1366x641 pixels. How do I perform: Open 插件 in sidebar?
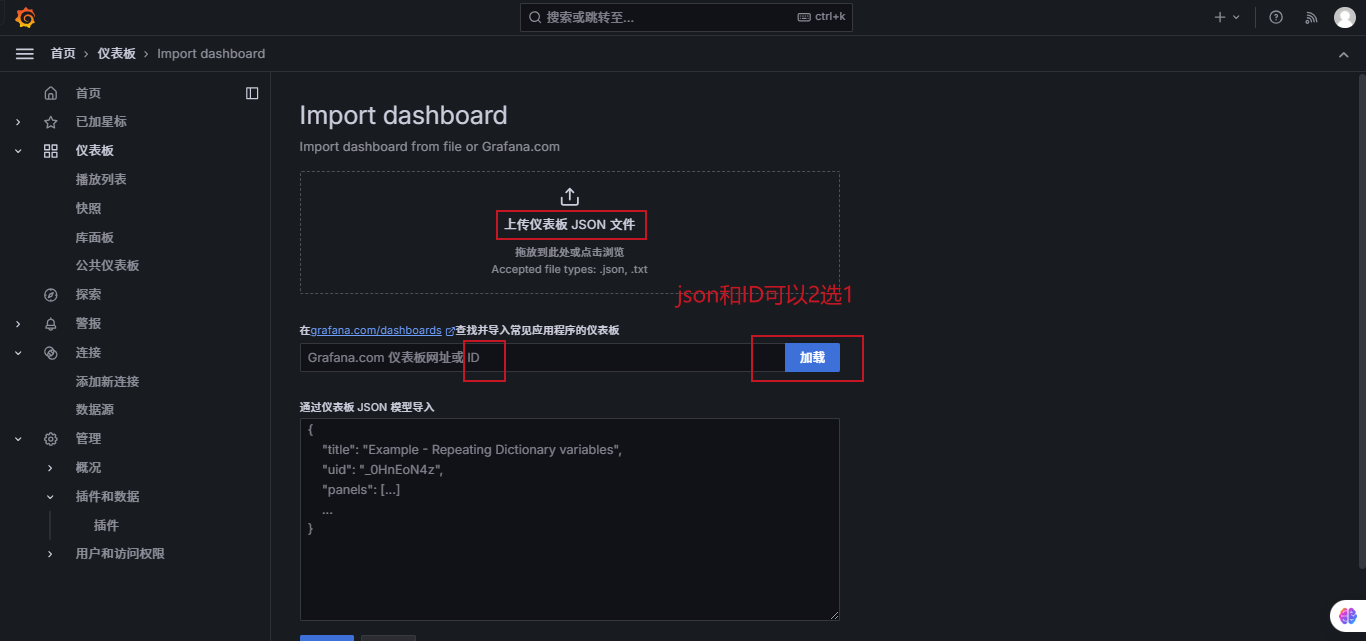click(x=106, y=526)
